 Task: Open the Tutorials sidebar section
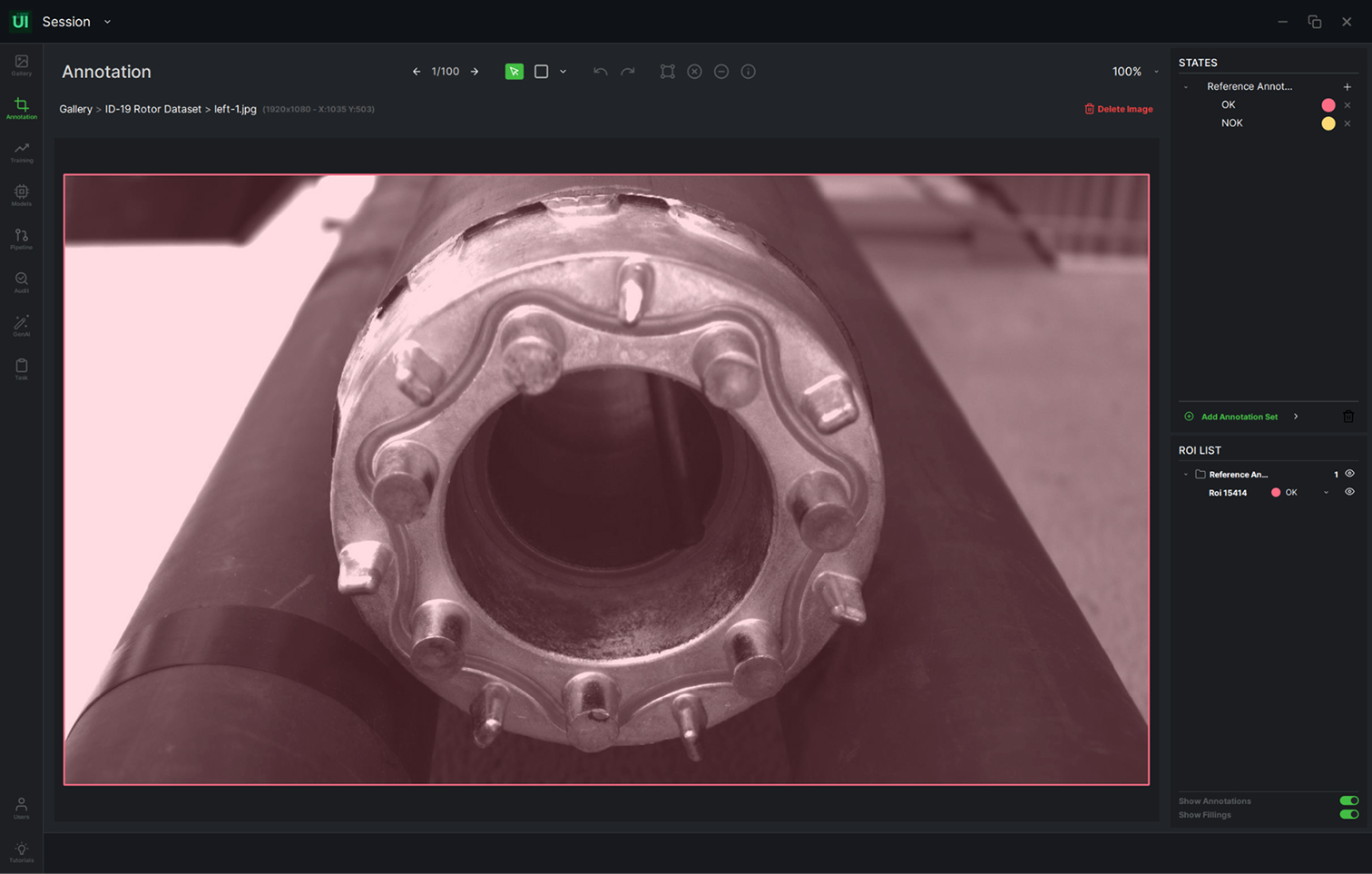(x=21, y=852)
